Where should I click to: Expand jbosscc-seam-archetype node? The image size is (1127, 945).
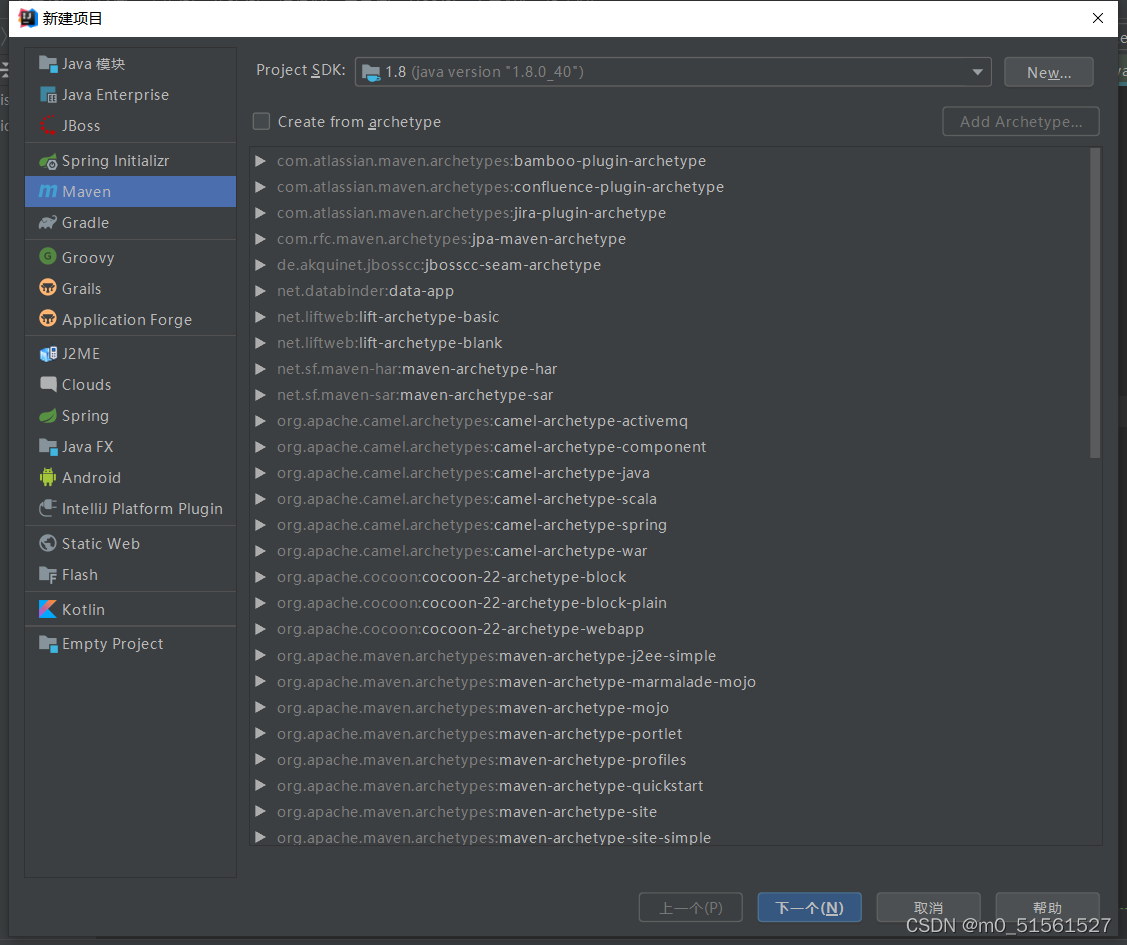[x=260, y=264]
